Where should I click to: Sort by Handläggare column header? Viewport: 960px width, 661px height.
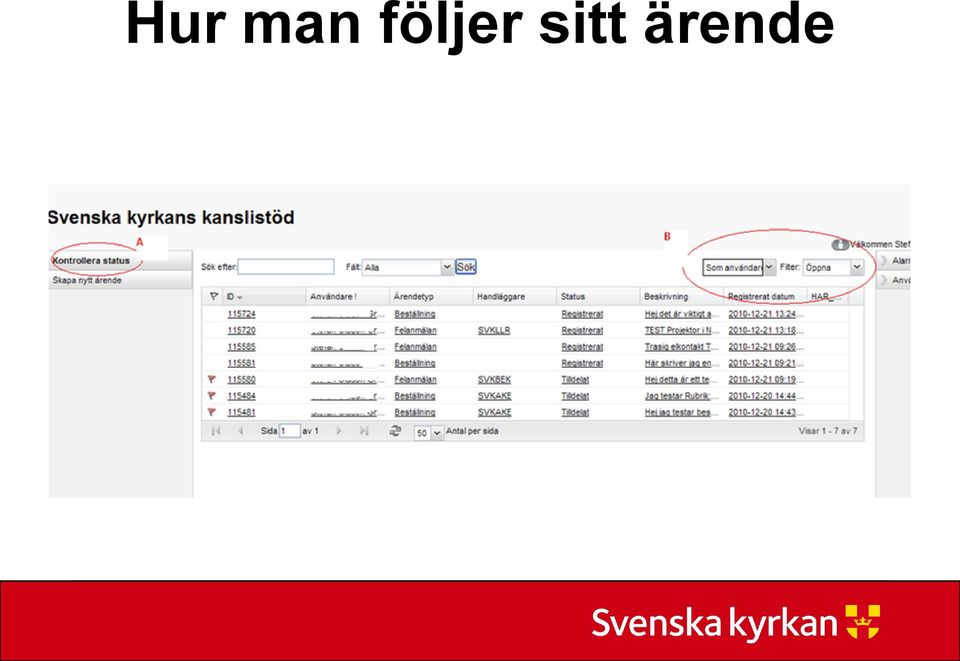pyautogui.click(x=515, y=296)
